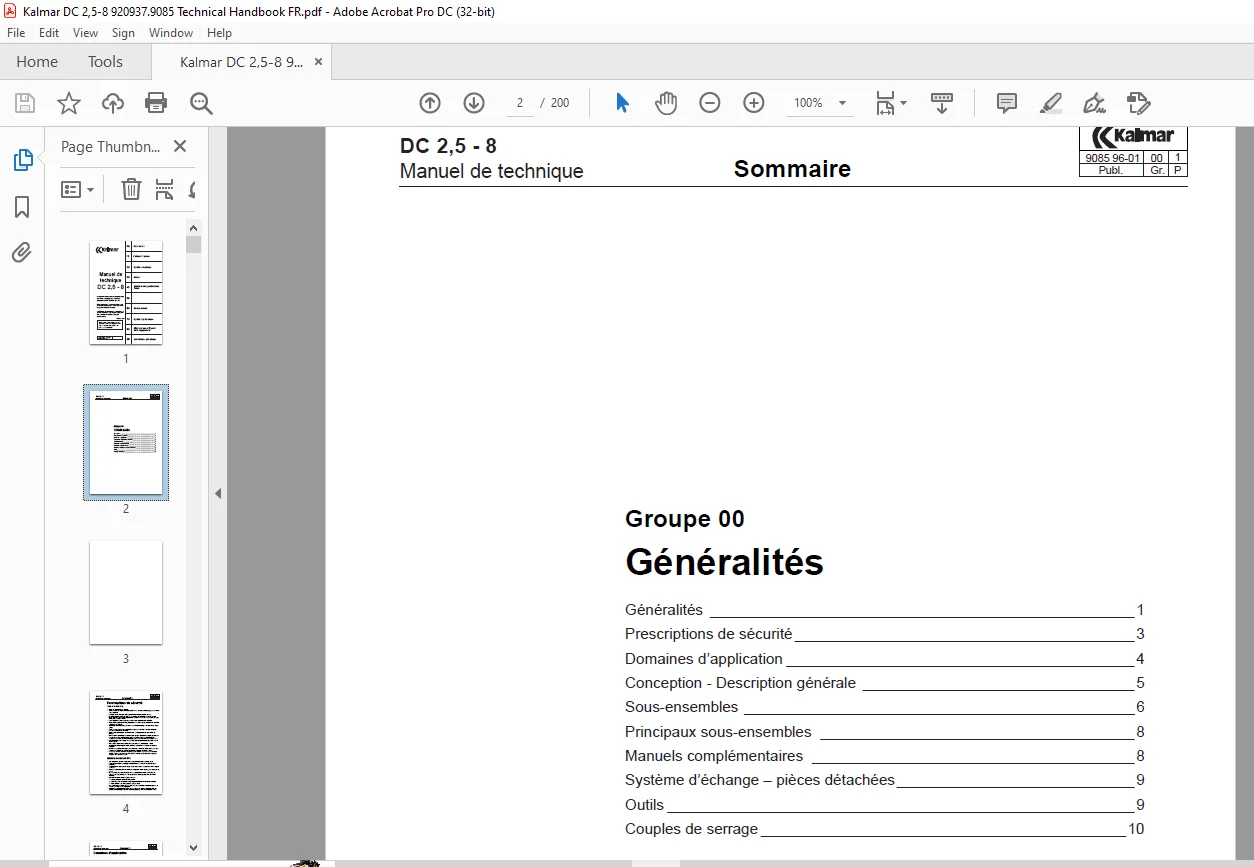Zoom in with the plus icon

coord(754,103)
